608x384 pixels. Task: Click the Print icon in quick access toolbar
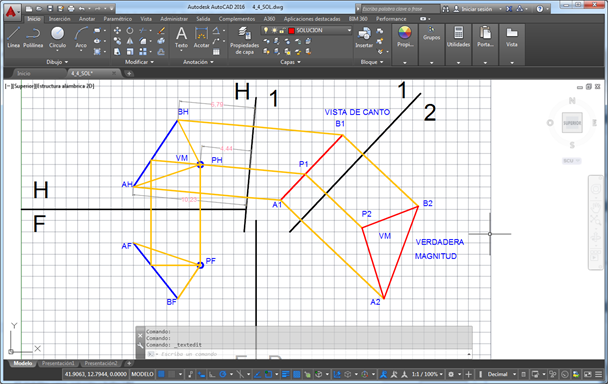(71, 8)
